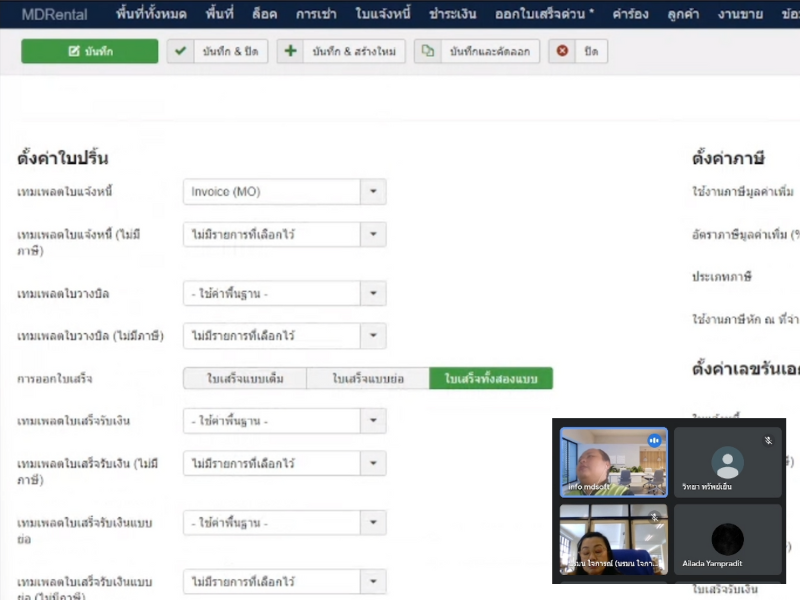
Task: Select the ใบเสร็จแบบเต็ม receipt option
Action: coord(244,379)
